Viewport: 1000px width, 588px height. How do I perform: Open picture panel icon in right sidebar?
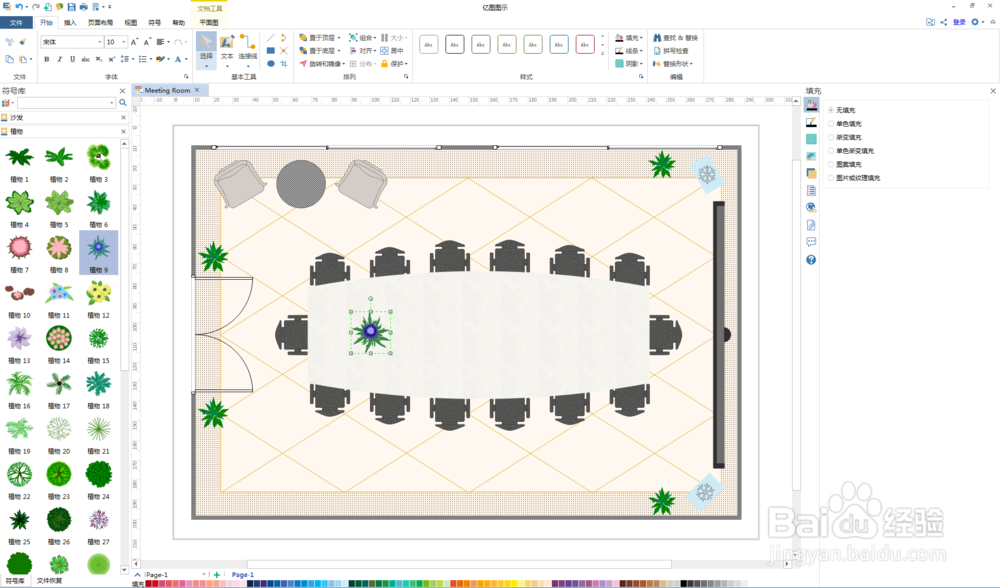[811, 156]
